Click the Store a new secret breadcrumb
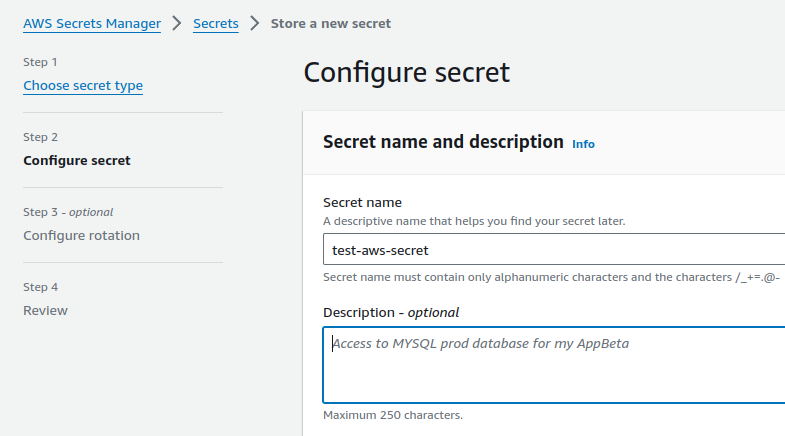Screen dimensions: 785x436 tap(331, 24)
